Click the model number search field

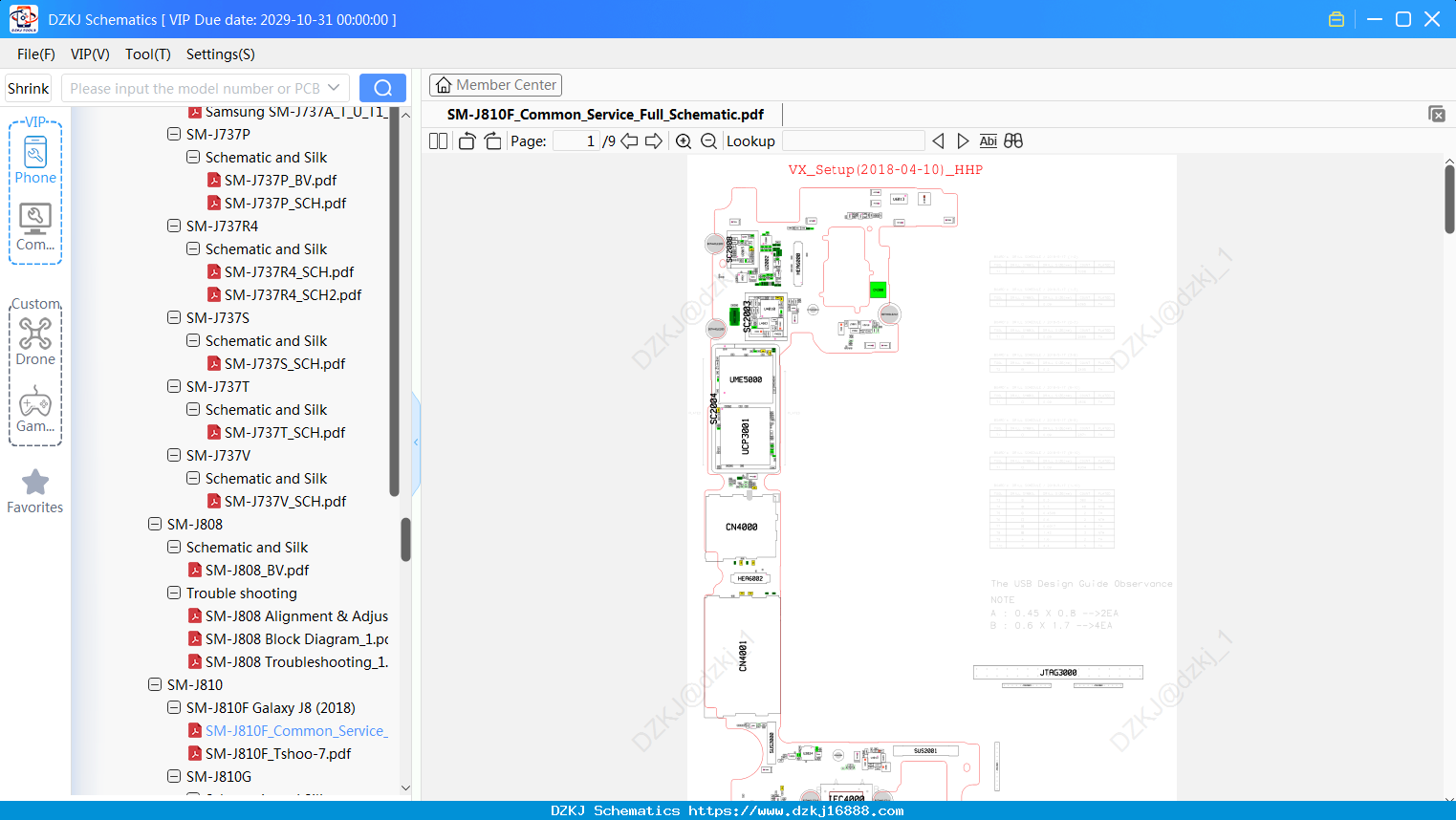point(195,88)
